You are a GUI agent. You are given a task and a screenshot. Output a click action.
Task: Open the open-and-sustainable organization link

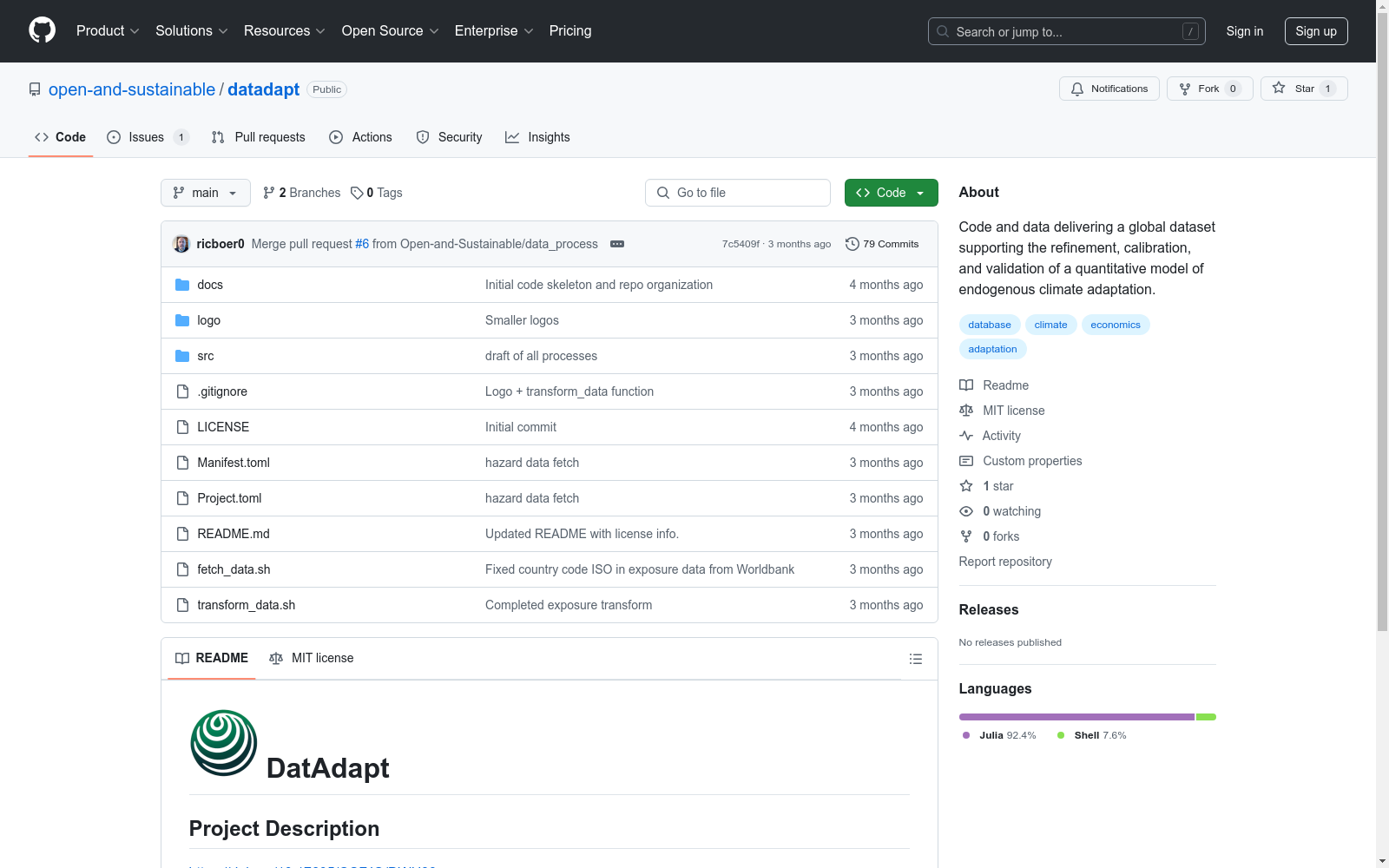coord(132,89)
